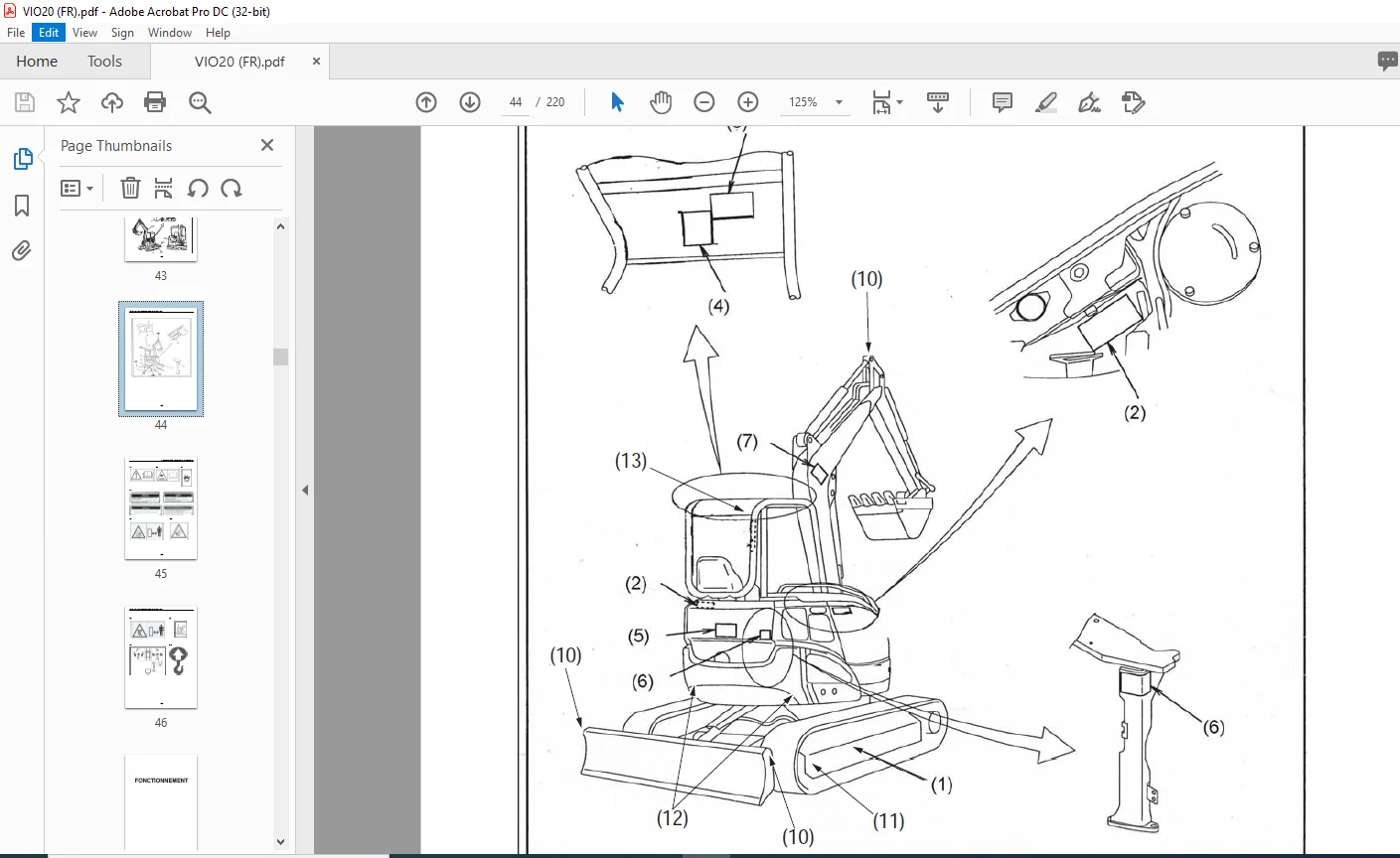Go to previous page arrow
Viewport: 1400px width, 858px height.
[x=426, y=102]
